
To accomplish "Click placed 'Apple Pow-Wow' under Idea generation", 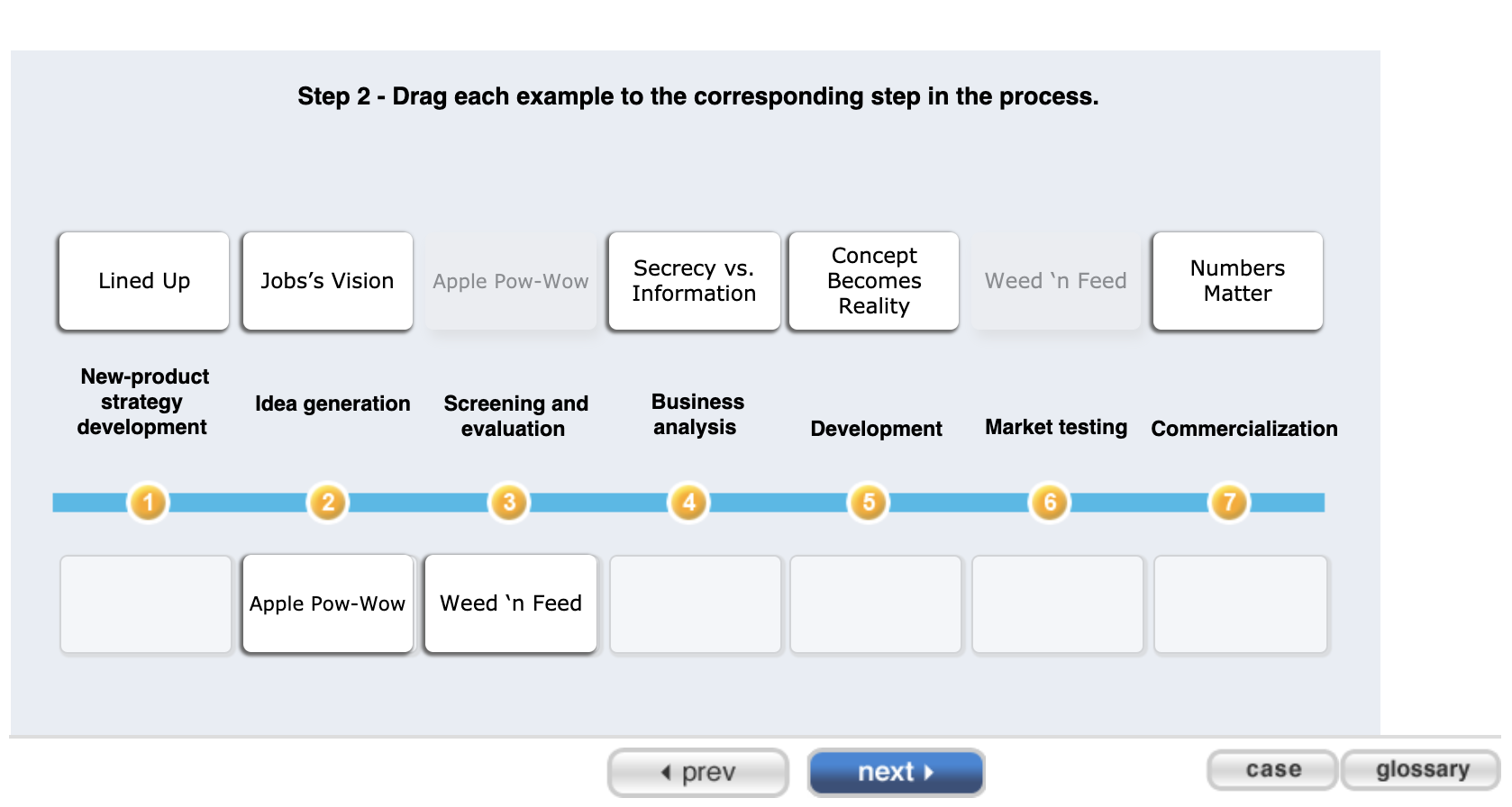I will click(x=327, y=603).
